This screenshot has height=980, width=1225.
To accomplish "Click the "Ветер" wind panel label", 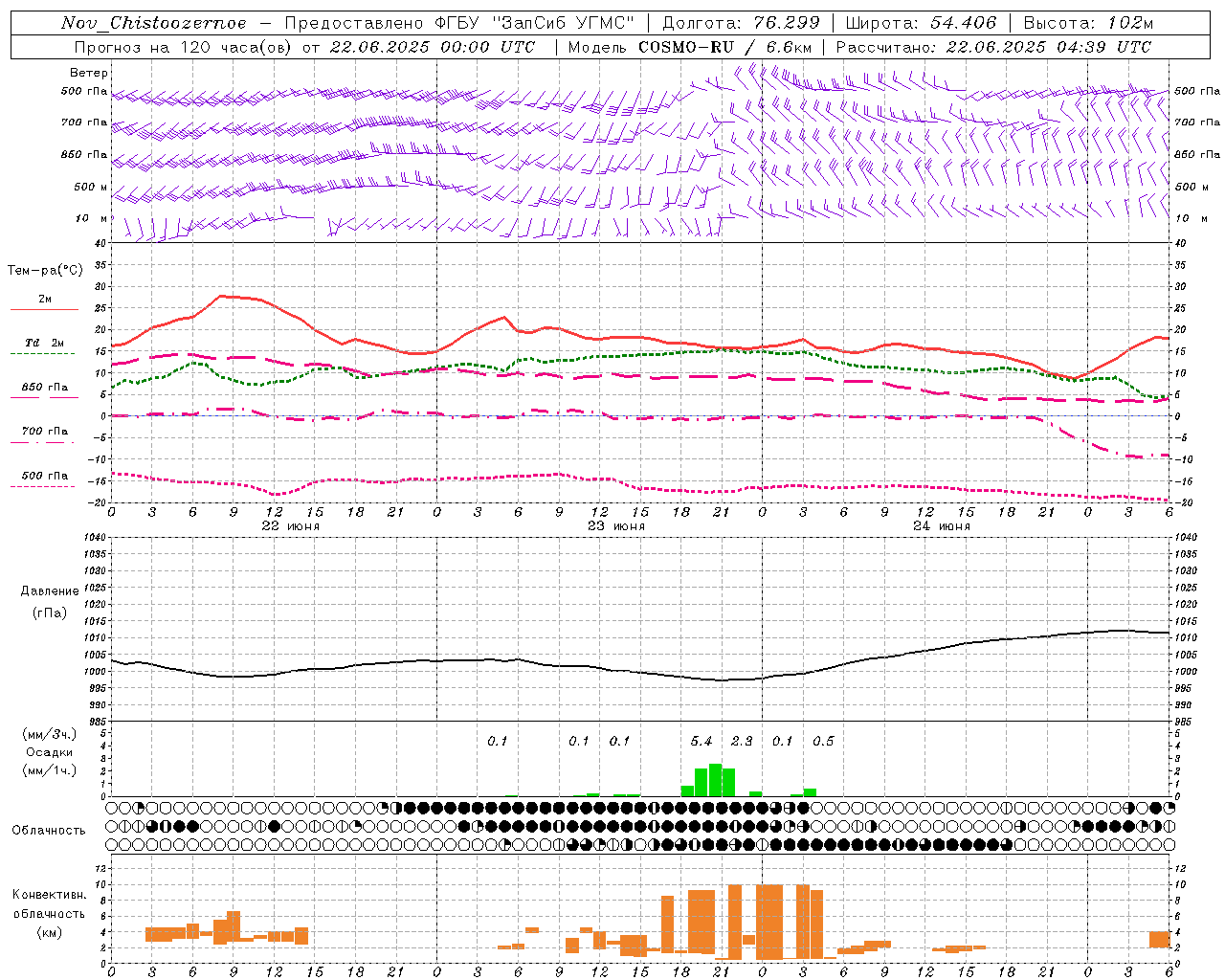I will tap(88, 73).
